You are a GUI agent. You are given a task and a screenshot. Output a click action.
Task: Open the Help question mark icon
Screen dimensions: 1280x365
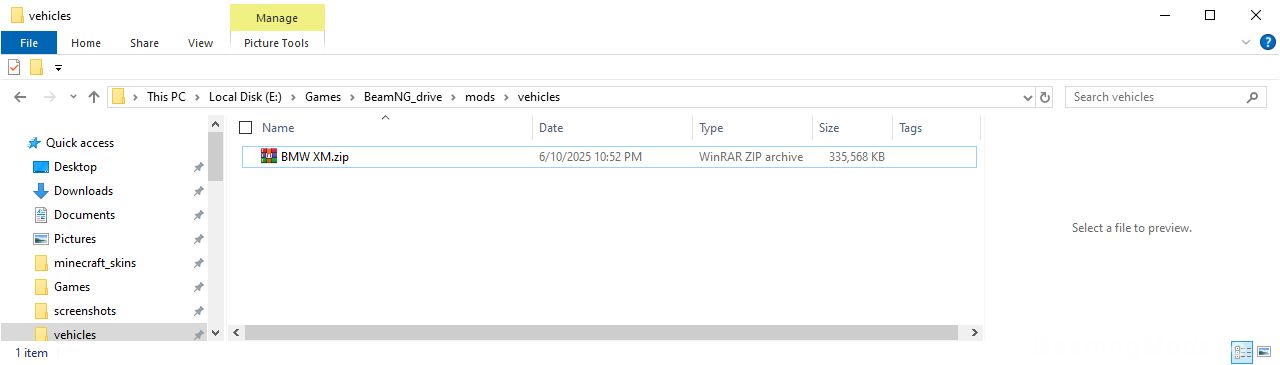coord(1267,42)
